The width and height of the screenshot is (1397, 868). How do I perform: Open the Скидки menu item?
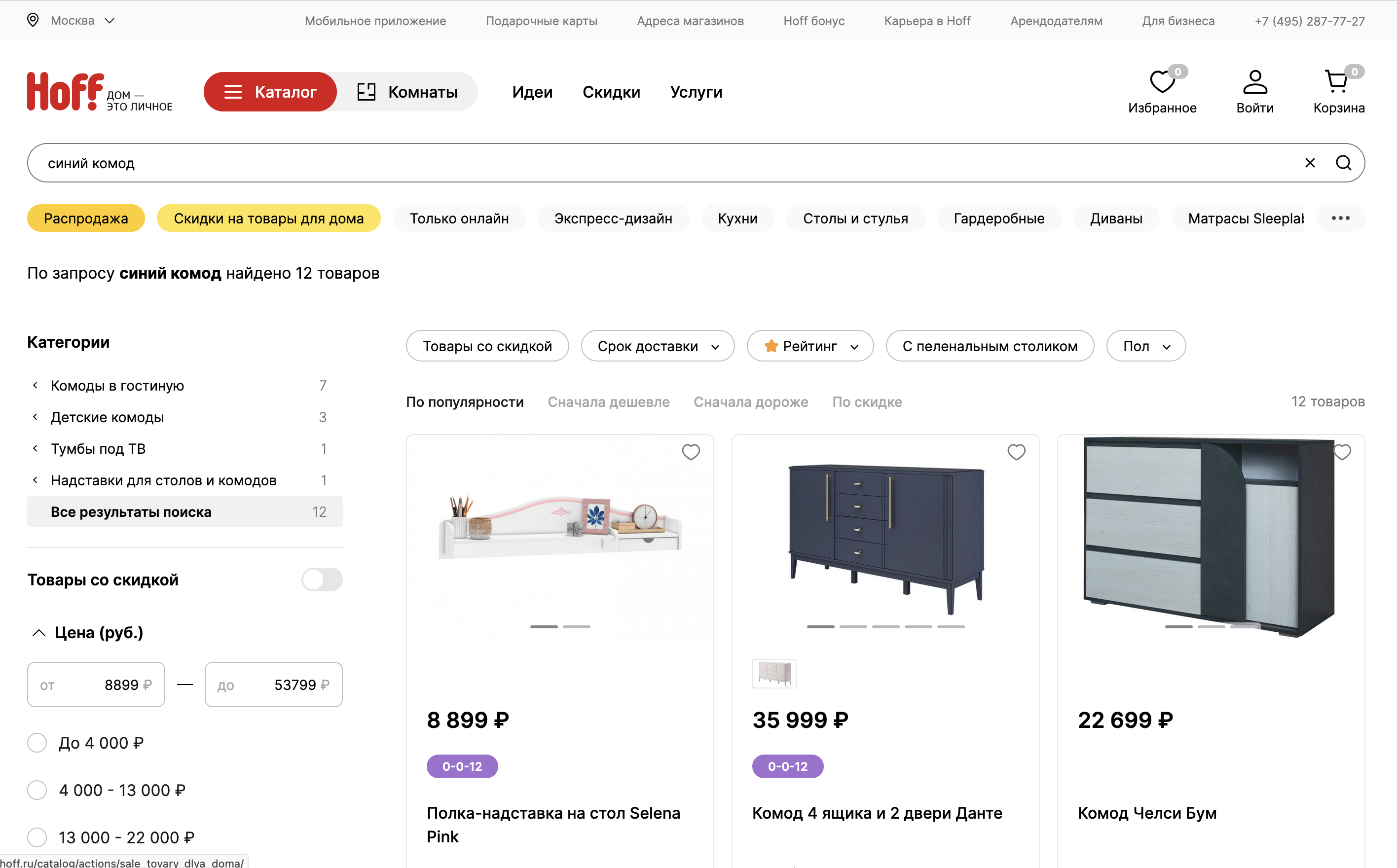coord(611,91)
